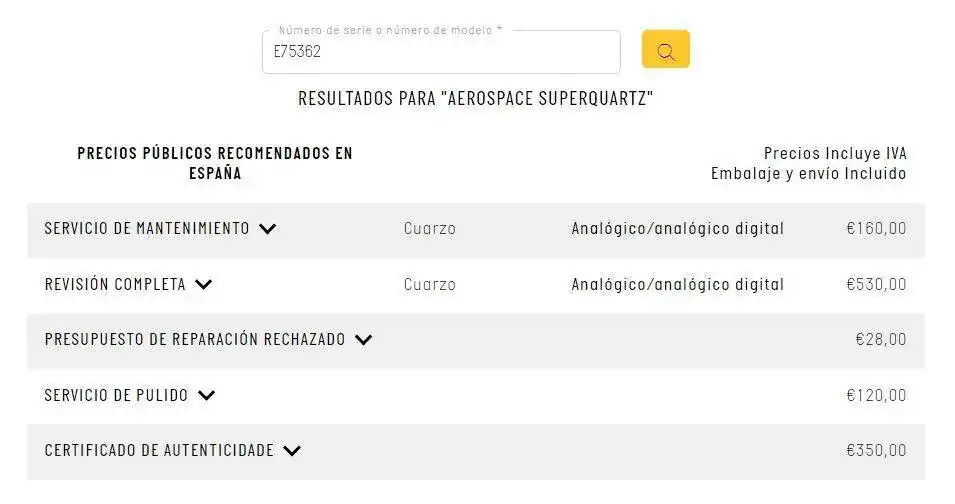Open the Presupuesto de Reparación Rechazado row label
955x504 pixels.
click(x=195, y=339)
